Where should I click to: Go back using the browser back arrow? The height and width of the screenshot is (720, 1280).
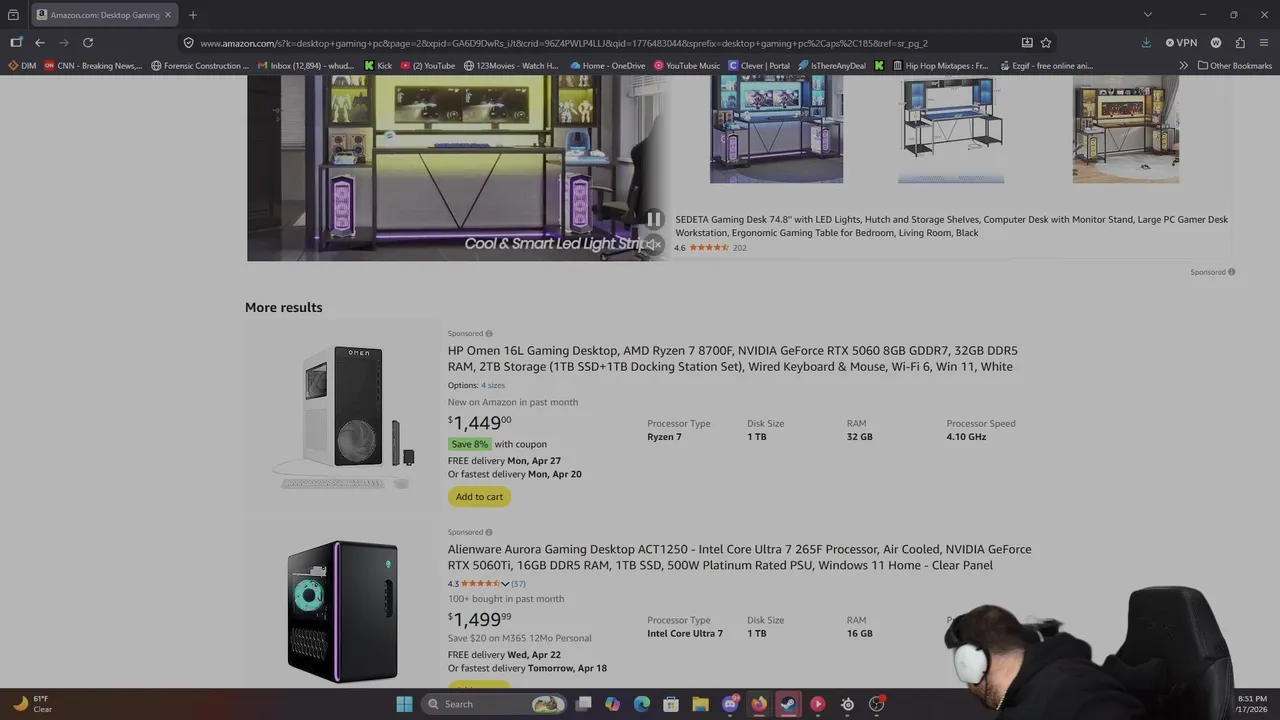pyautogui.click(x=39, y=43)
